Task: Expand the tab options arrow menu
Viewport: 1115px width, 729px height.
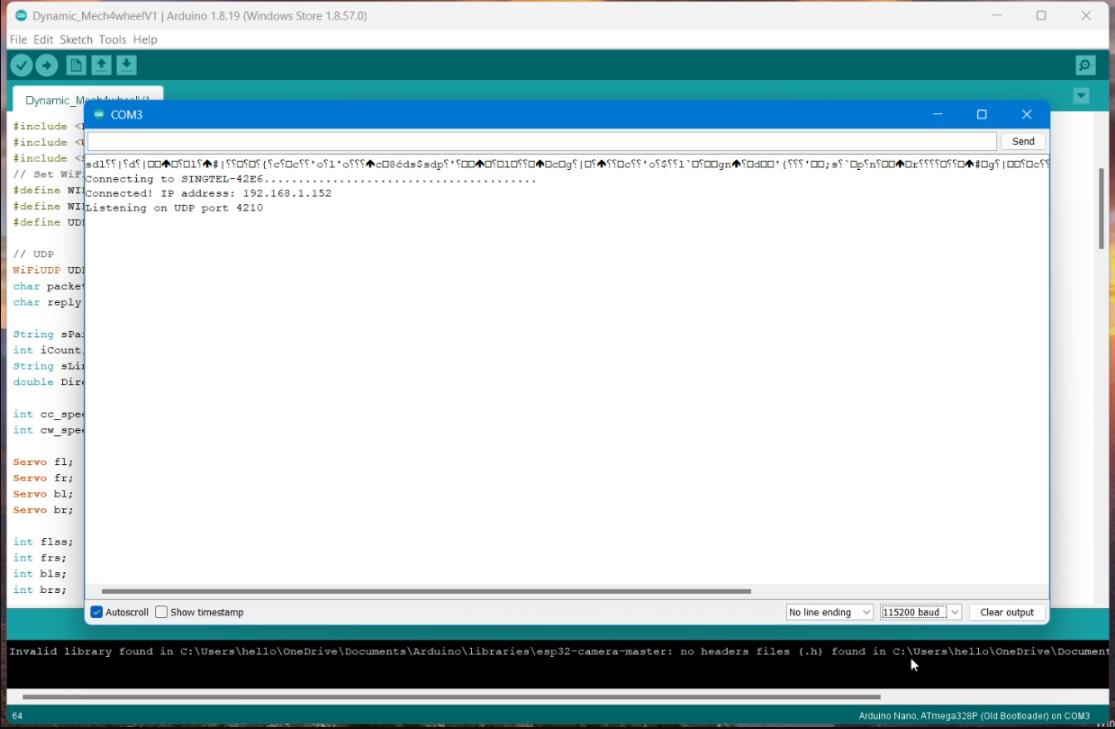Action: 1081,96
